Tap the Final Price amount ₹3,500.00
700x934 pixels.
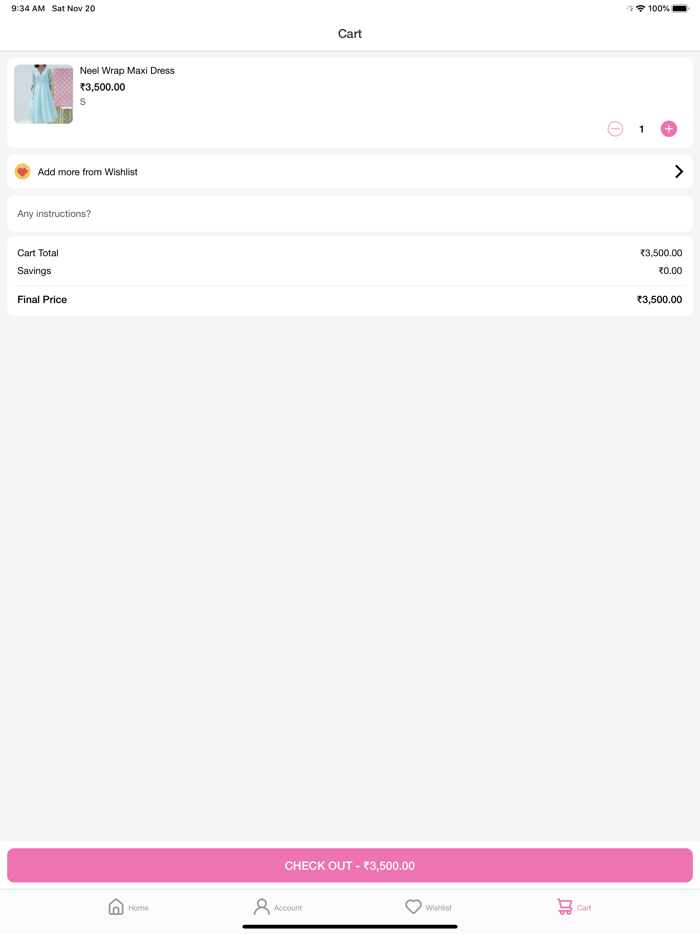(659, 300)
